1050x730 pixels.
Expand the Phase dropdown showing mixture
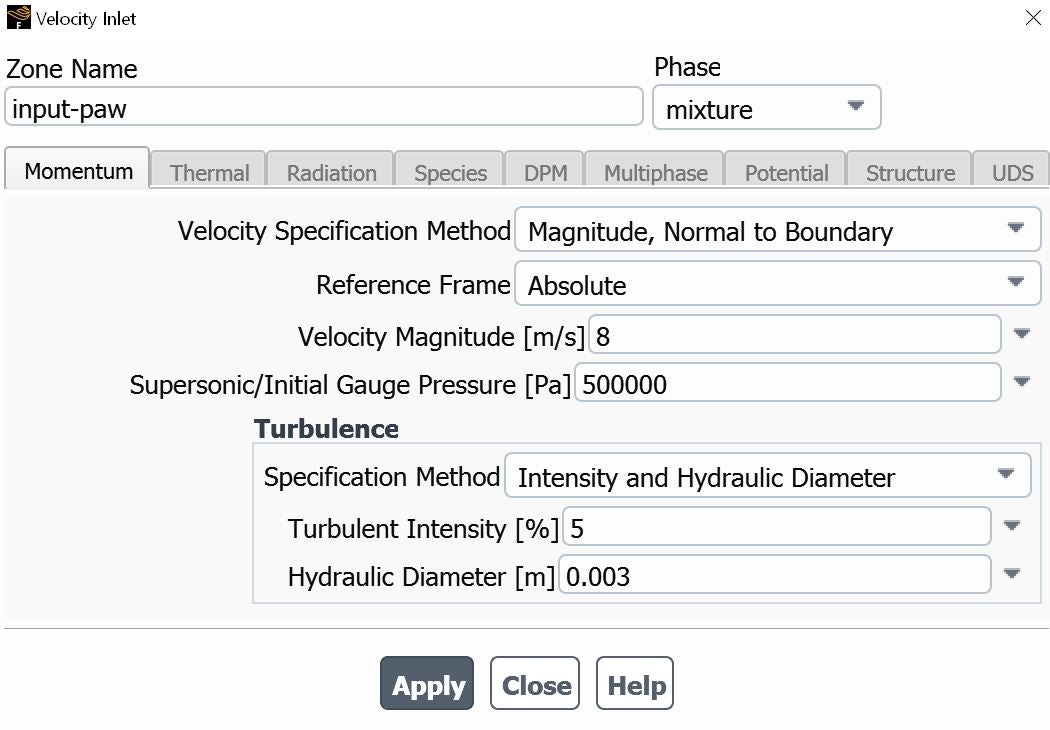coord(855,107)
